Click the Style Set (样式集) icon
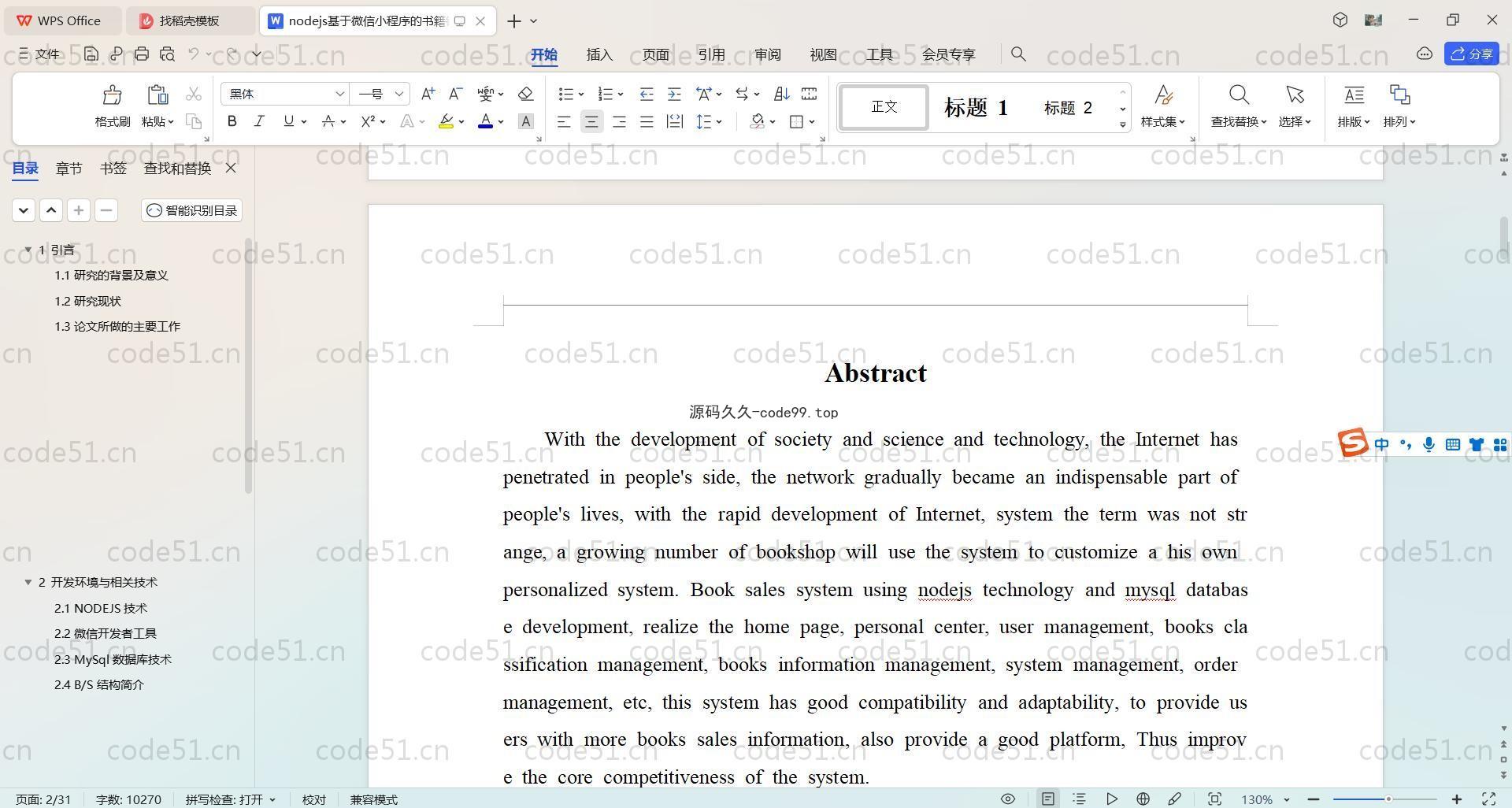Screen dimensions: 1512x808 1163,95
